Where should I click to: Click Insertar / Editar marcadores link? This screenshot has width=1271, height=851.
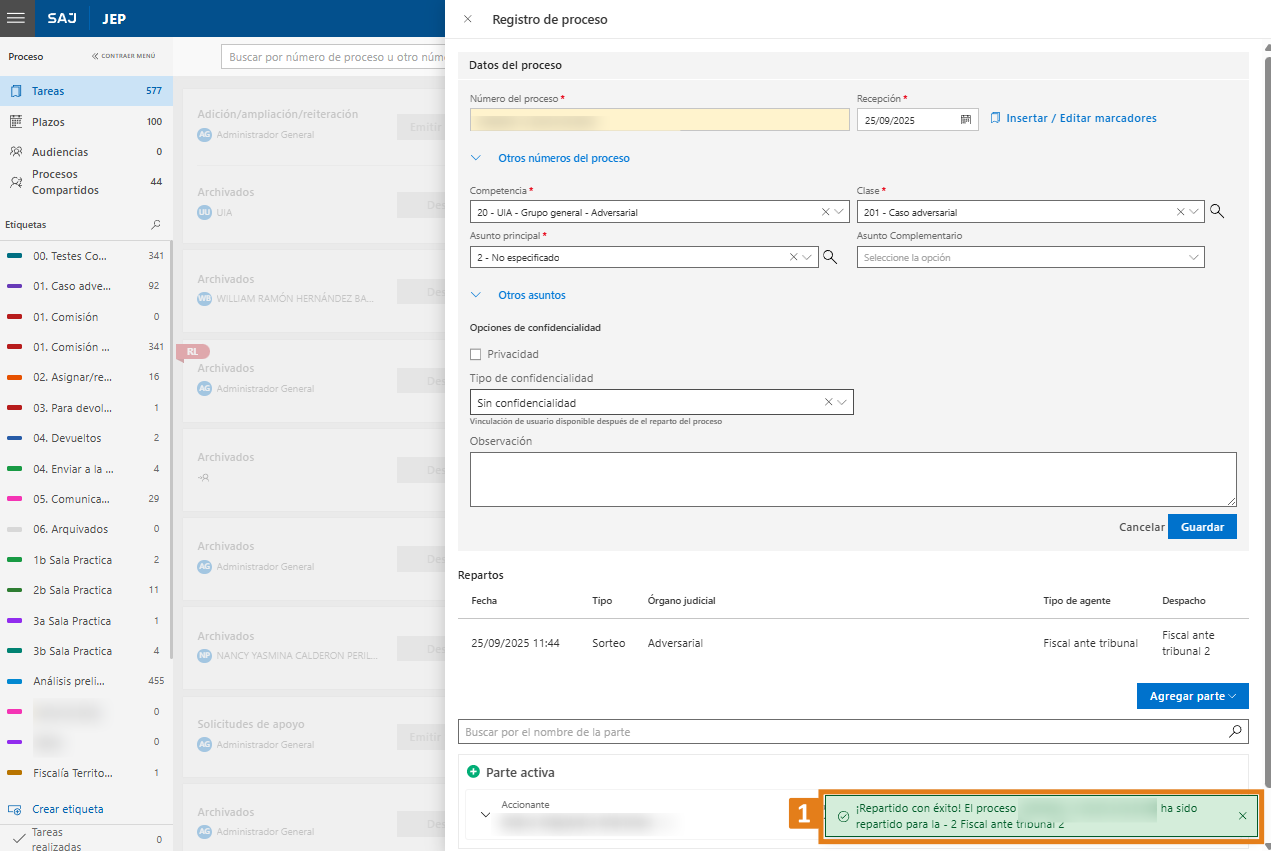pos(1080,118)
